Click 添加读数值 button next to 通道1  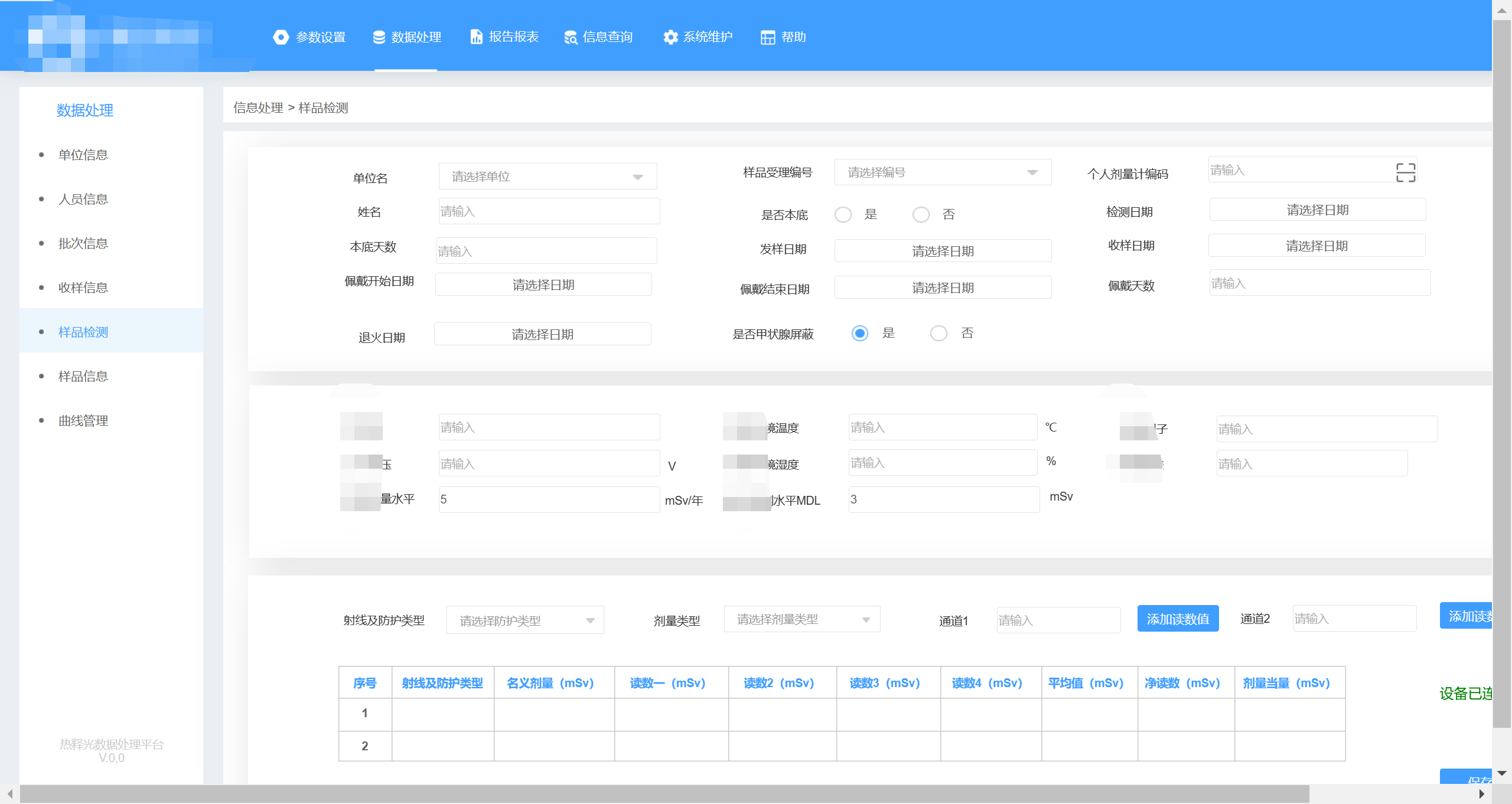(1178, 619)
